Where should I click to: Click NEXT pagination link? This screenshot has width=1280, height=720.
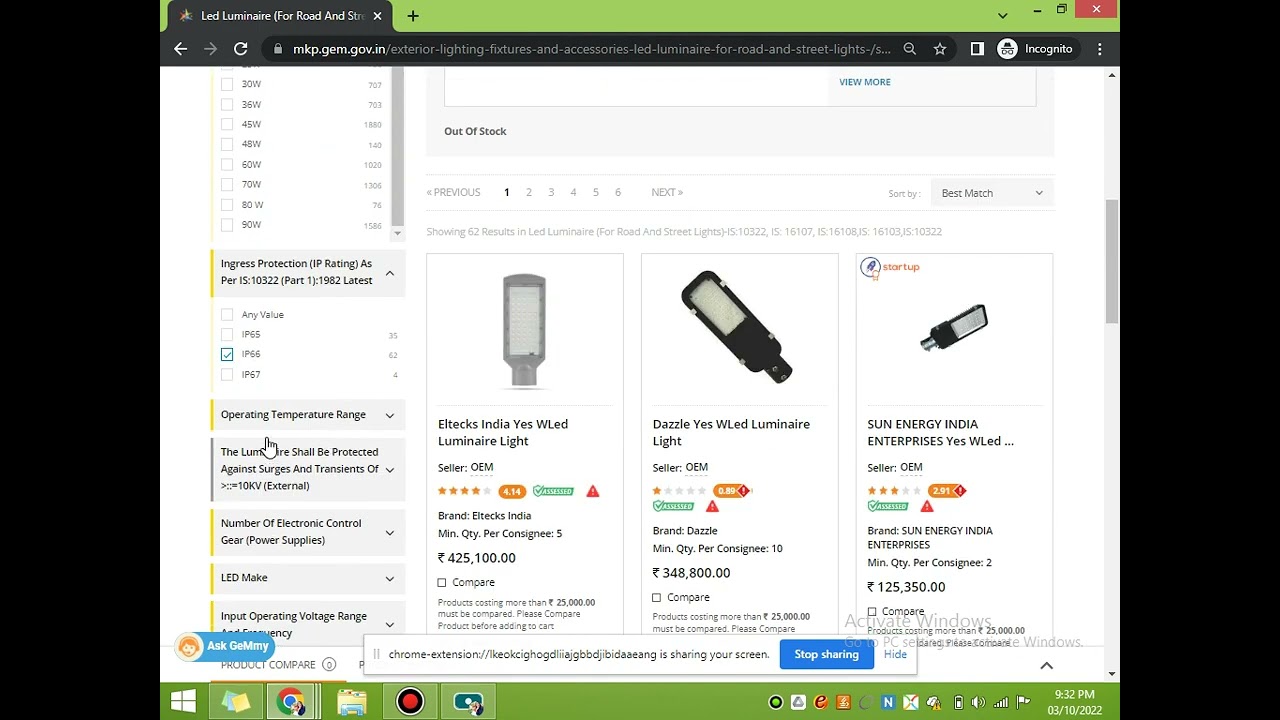tap(667, 192)
